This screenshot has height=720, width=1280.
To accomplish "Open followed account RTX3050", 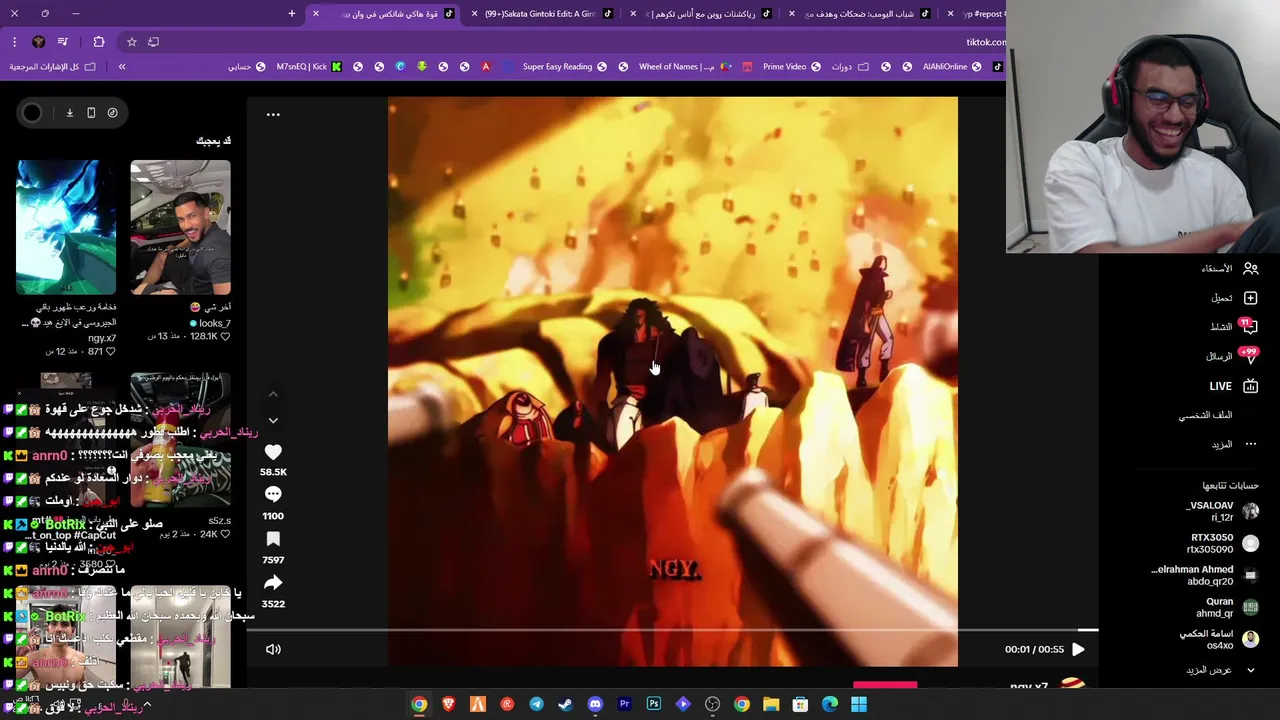I will (x=1221, y=543).
